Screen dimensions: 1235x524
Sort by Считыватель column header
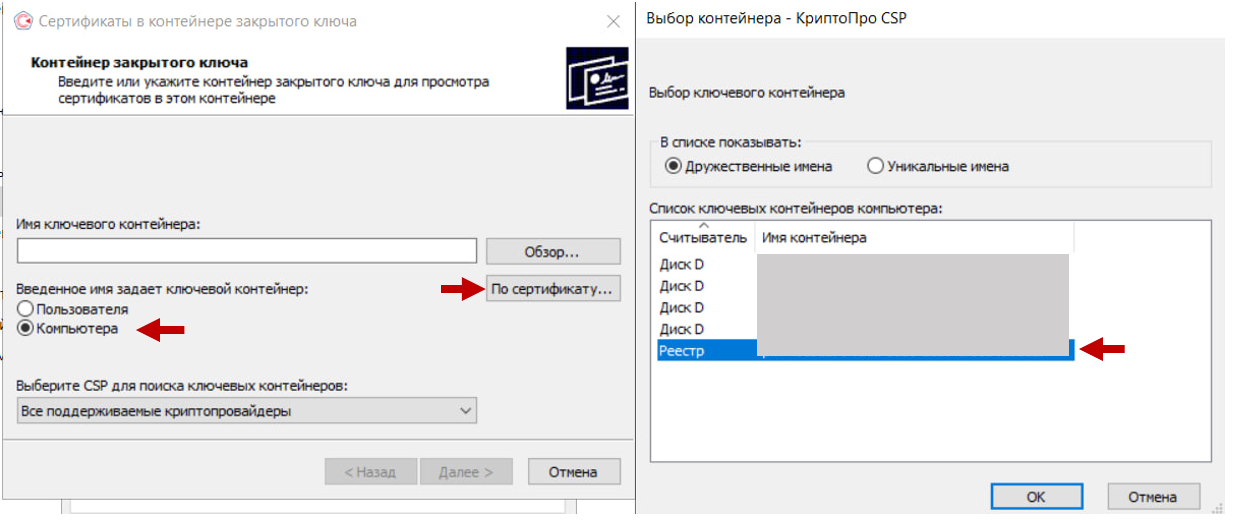tap(702, 237)
